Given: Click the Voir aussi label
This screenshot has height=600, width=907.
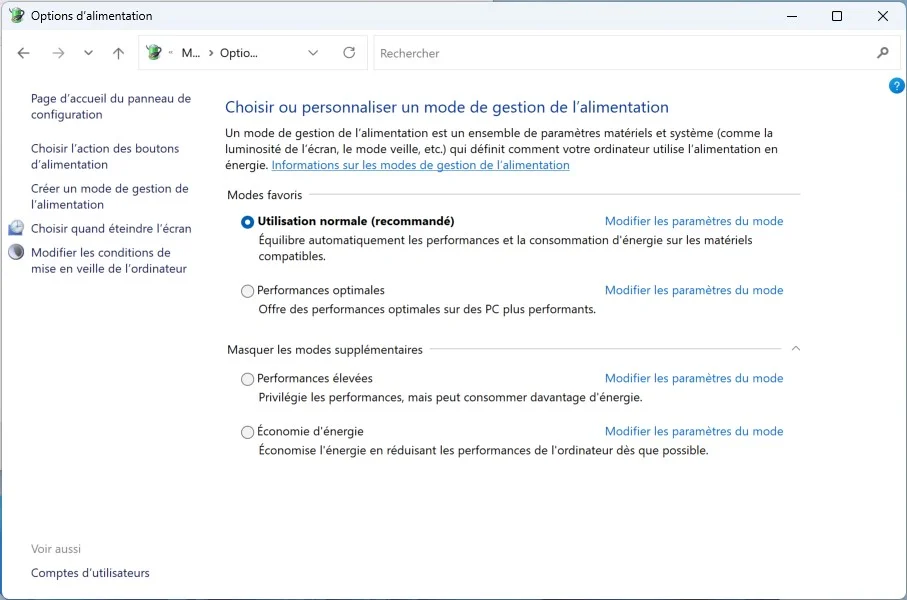Looking at the screenshot, I should pos(56,549).
